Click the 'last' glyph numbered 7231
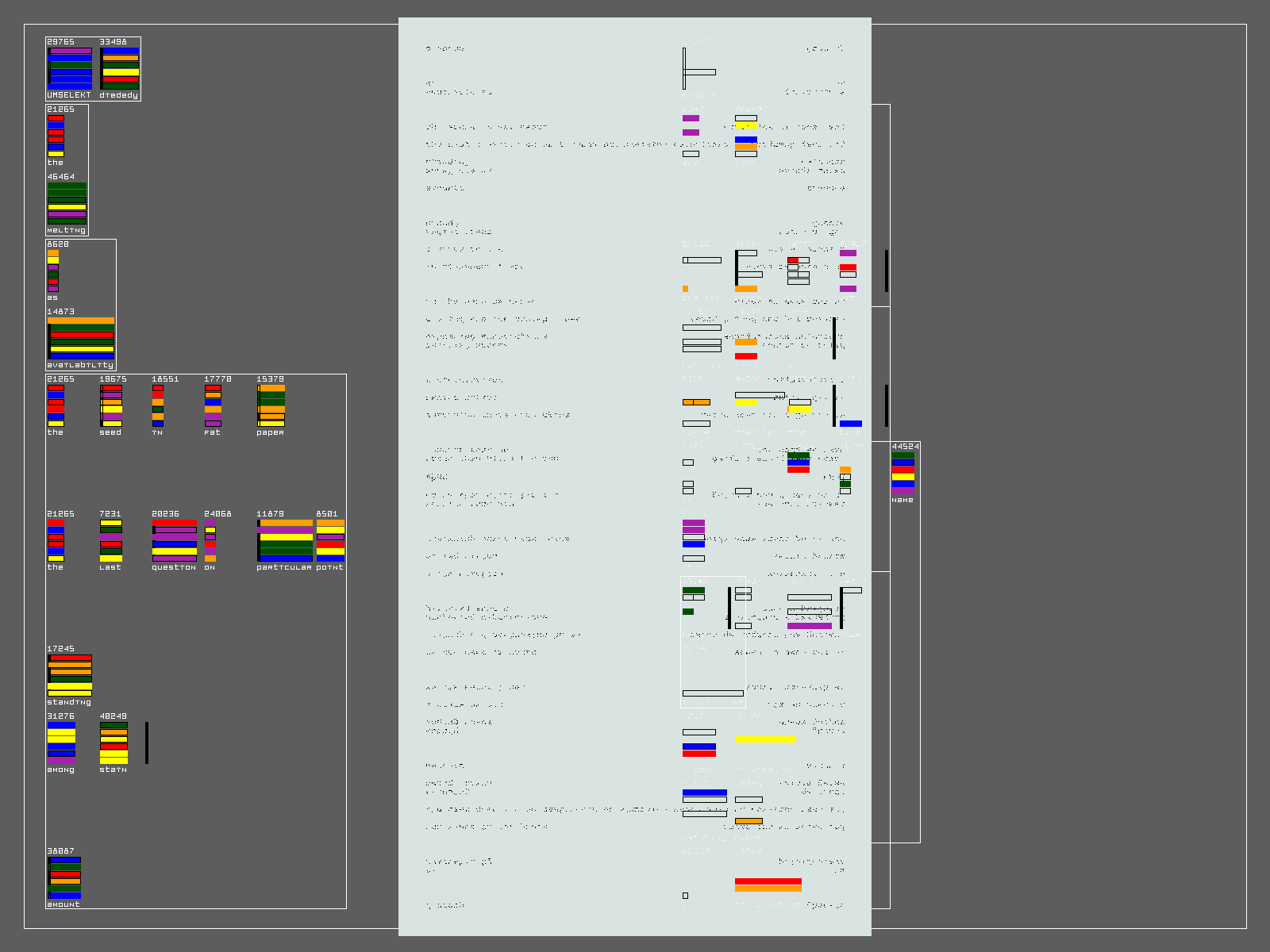This screenshot has height=952, width=1270. tap(111, 540)
